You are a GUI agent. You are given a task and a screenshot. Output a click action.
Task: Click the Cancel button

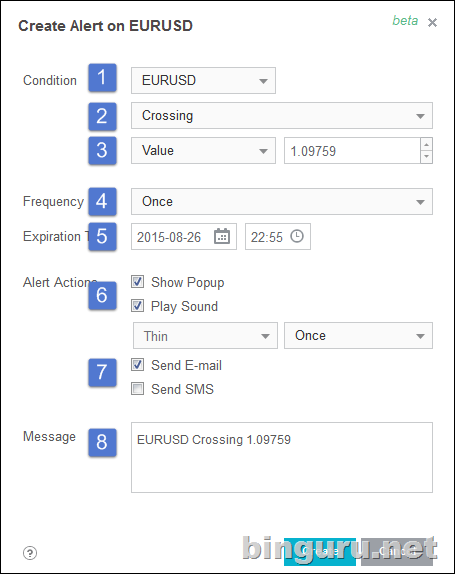point(397,552)
